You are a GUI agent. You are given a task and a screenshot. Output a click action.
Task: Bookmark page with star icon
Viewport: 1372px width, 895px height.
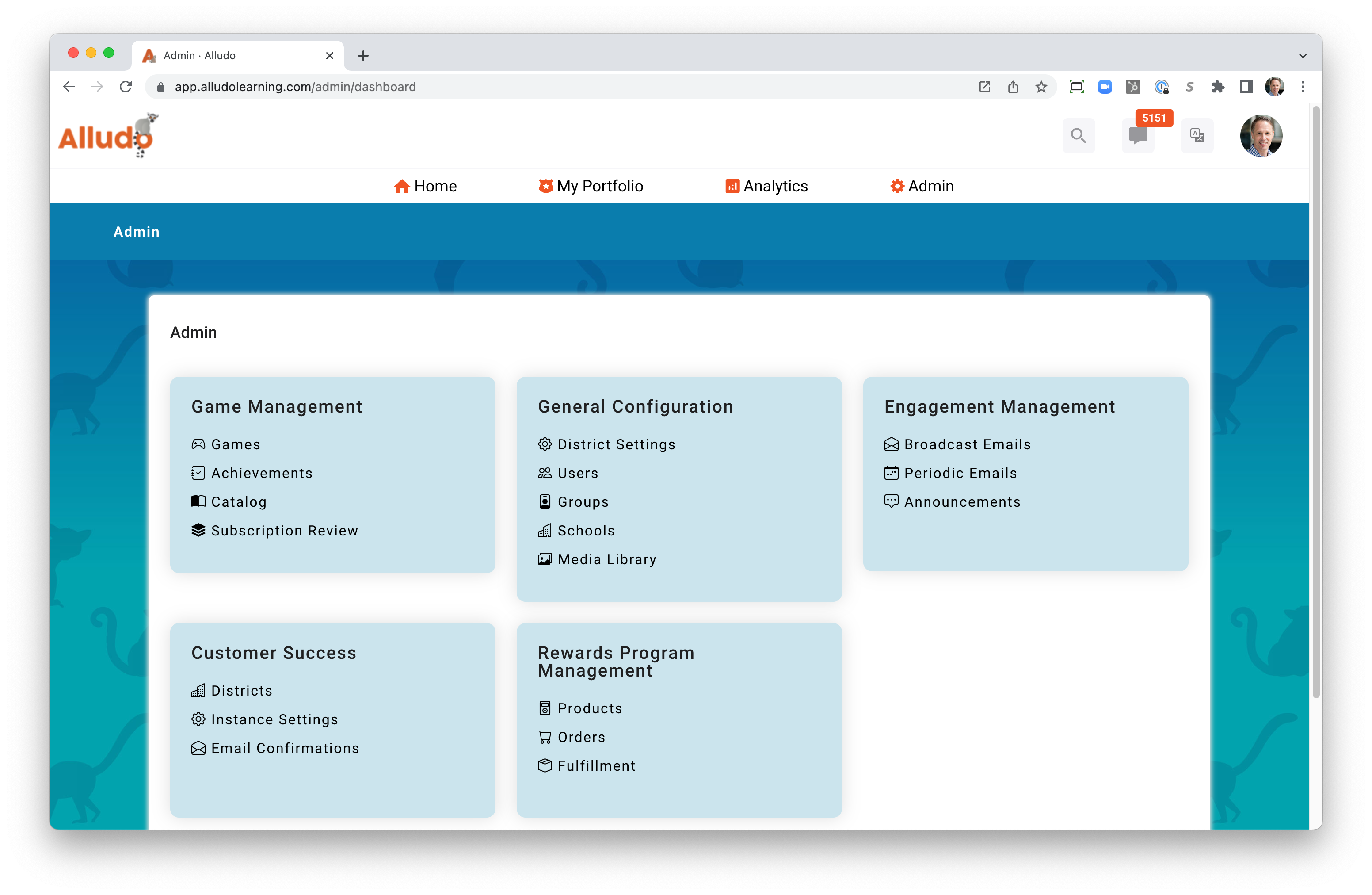(x=1041, y=87)
